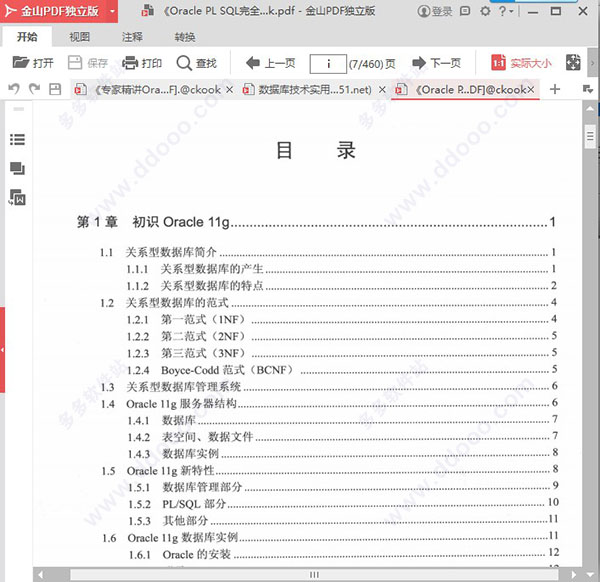Viewport: 600px width, 582px height.
Task: Go to next page with 下一页
Action: click(437, 63)
